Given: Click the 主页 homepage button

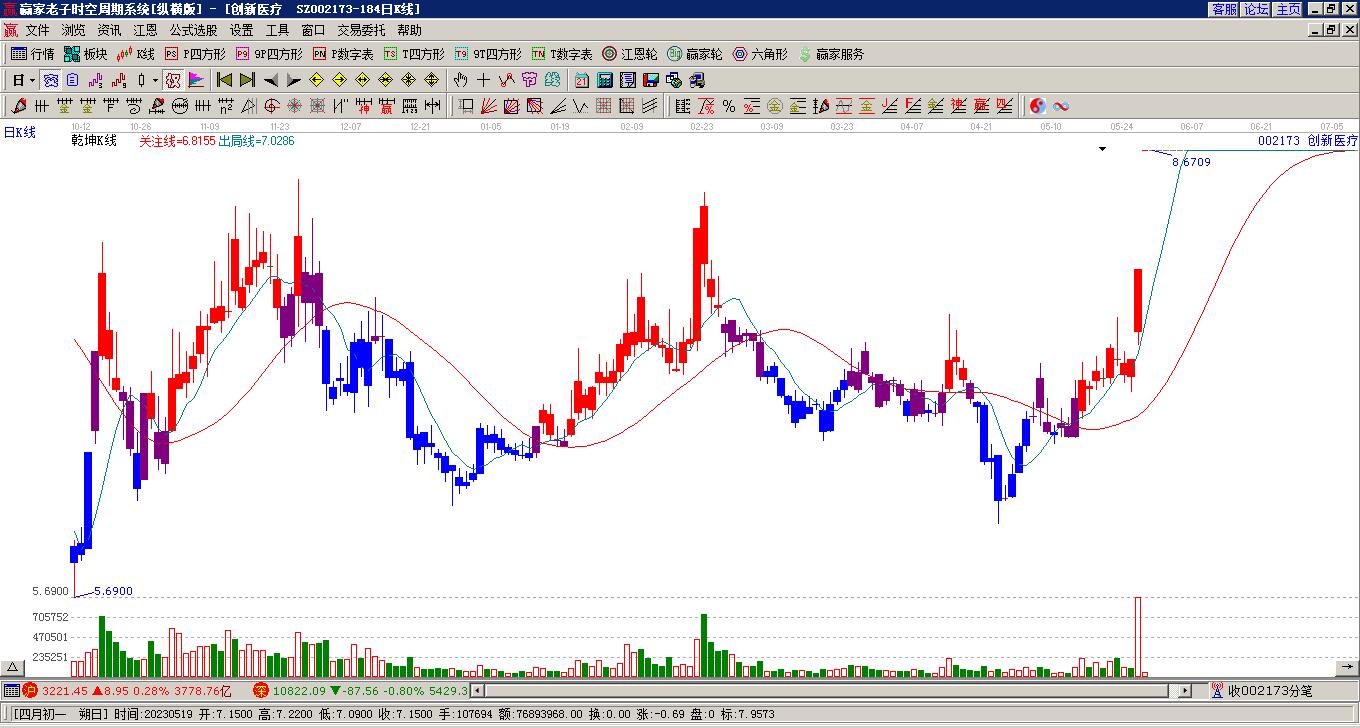Looking at the screenshot, I should tap(1288, 8).
